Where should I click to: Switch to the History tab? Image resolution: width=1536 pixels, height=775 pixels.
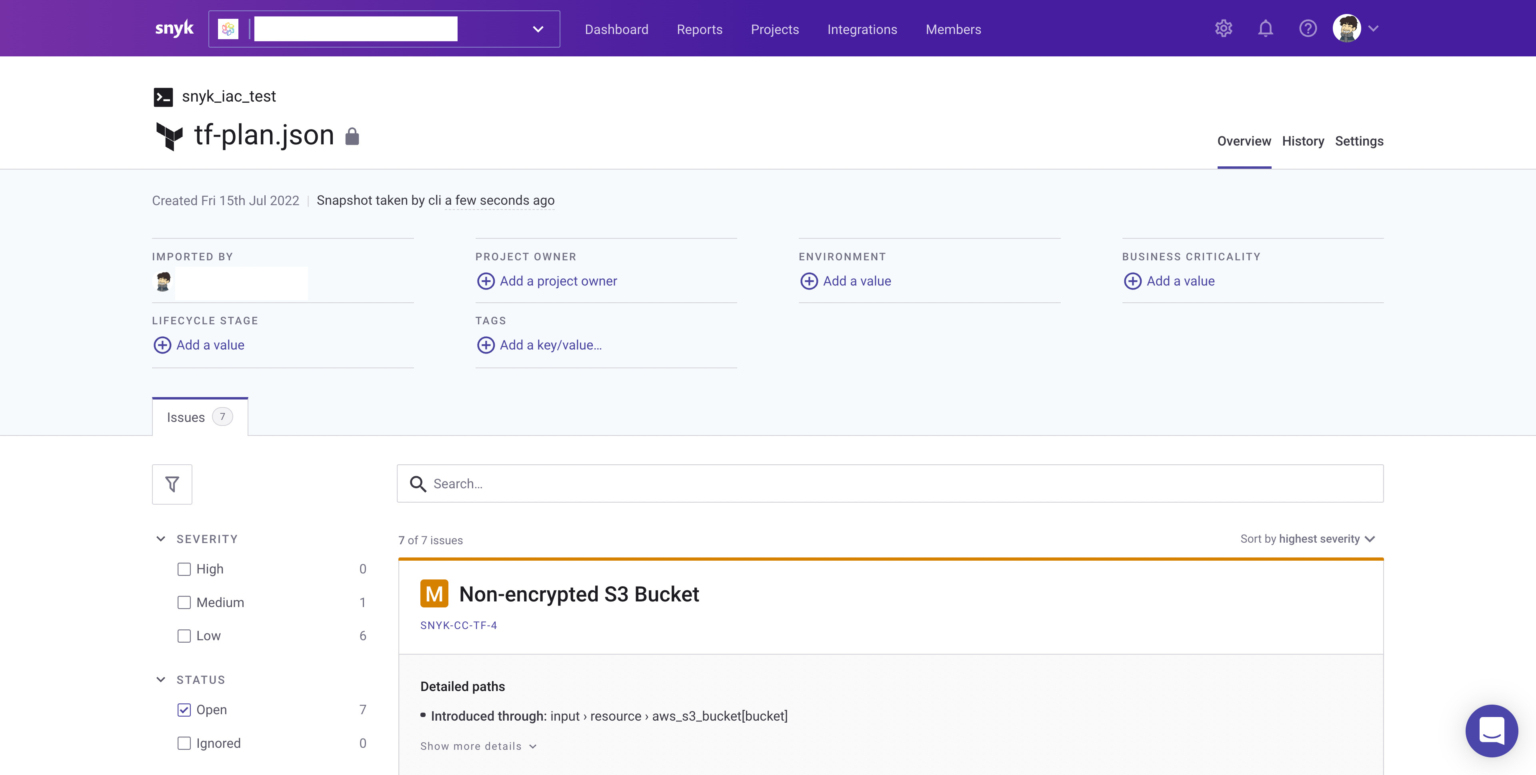1302,141
